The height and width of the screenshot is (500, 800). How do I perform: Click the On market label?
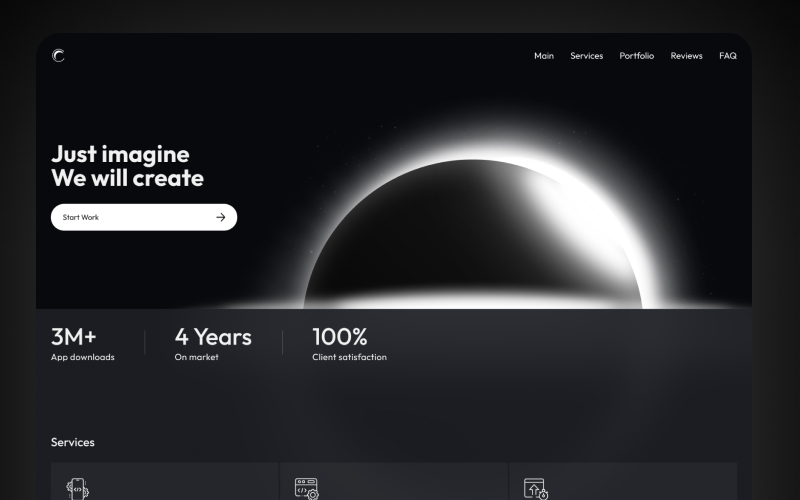tap(196, 357)
